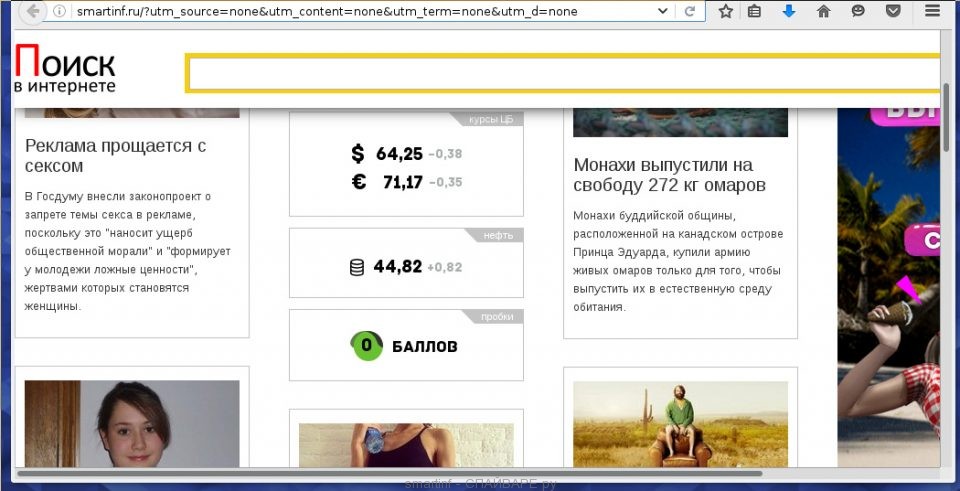
Task: Click the пробки traffic score widget
Action: point(406,345)
